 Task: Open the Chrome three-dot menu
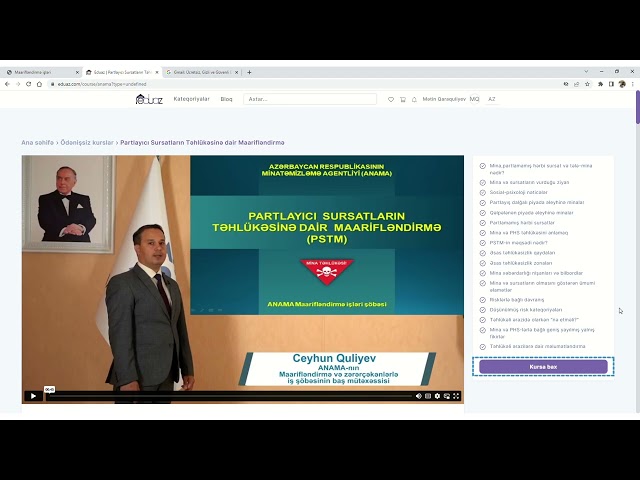pos(633,84)
